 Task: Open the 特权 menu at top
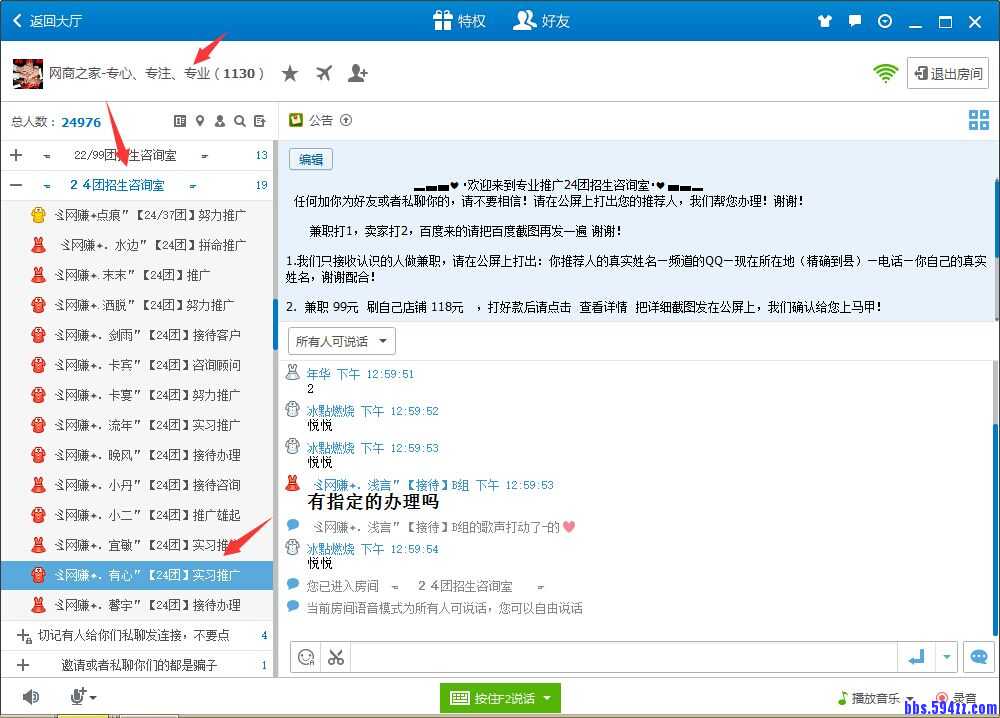coord(460,20)
